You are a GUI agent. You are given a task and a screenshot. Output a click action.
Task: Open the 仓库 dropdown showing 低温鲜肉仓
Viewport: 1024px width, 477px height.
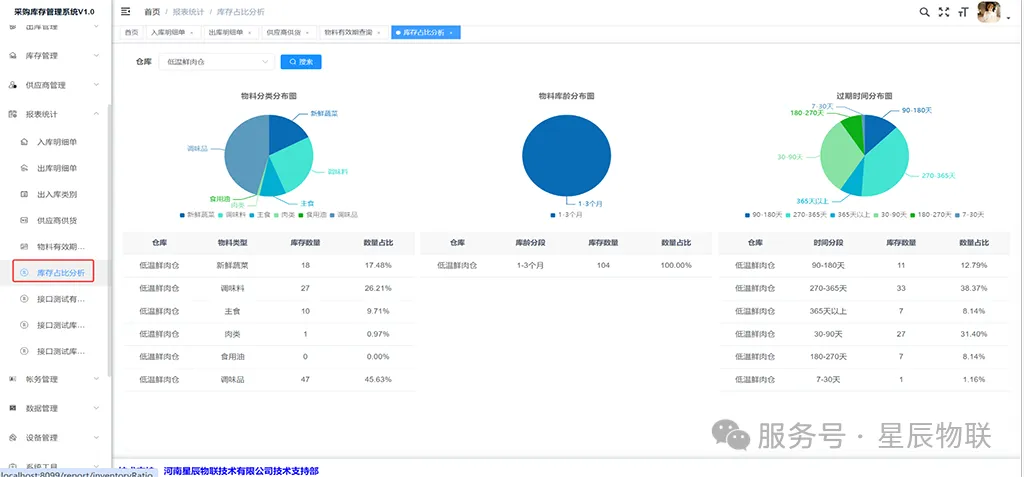[217, 62]
